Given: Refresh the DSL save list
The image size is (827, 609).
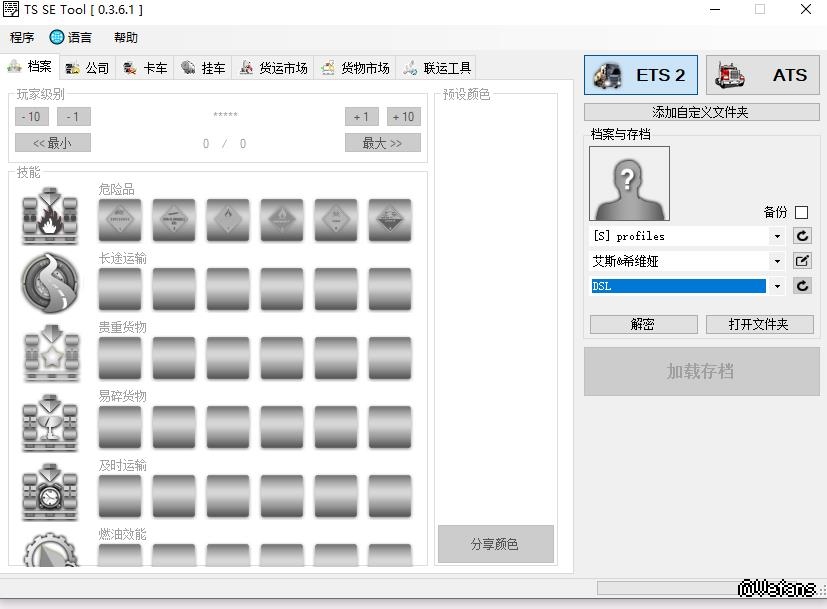Looking at the screenshot, I should coord(802,286).
